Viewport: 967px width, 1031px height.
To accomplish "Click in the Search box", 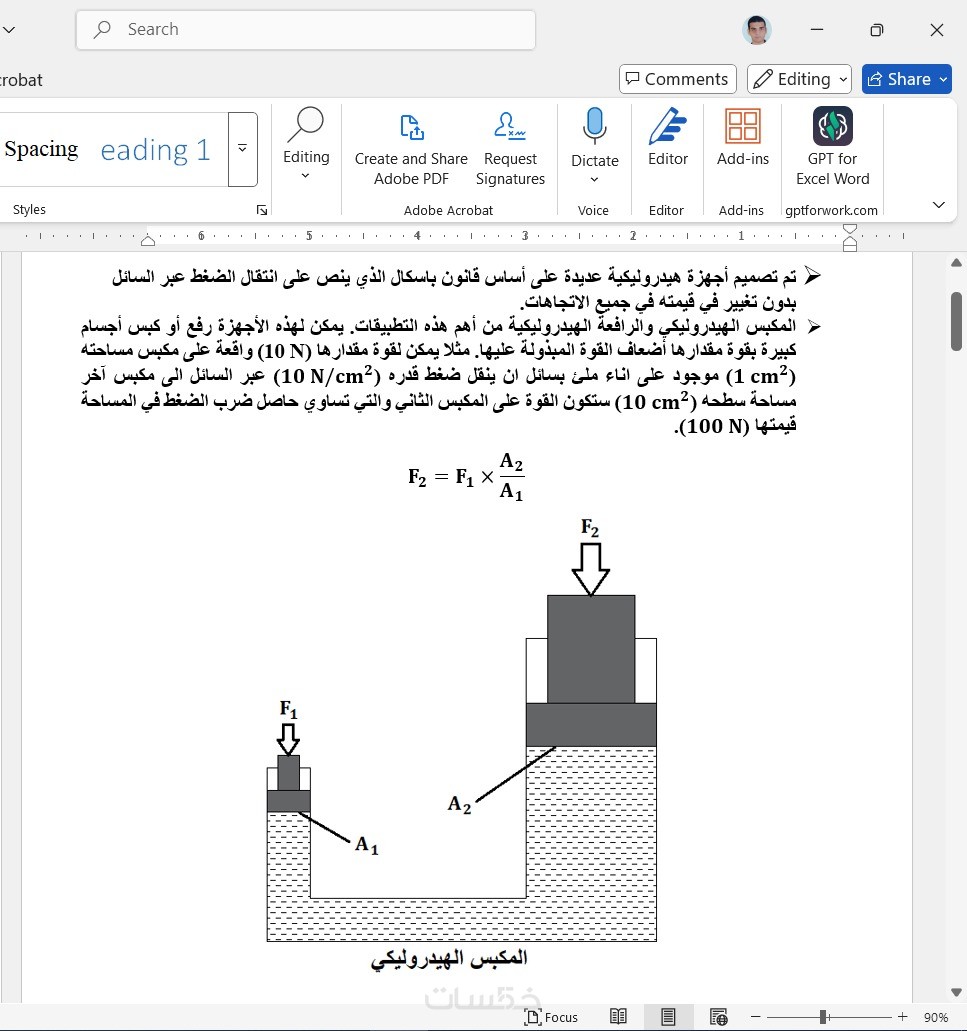I will tap(306, 30).
